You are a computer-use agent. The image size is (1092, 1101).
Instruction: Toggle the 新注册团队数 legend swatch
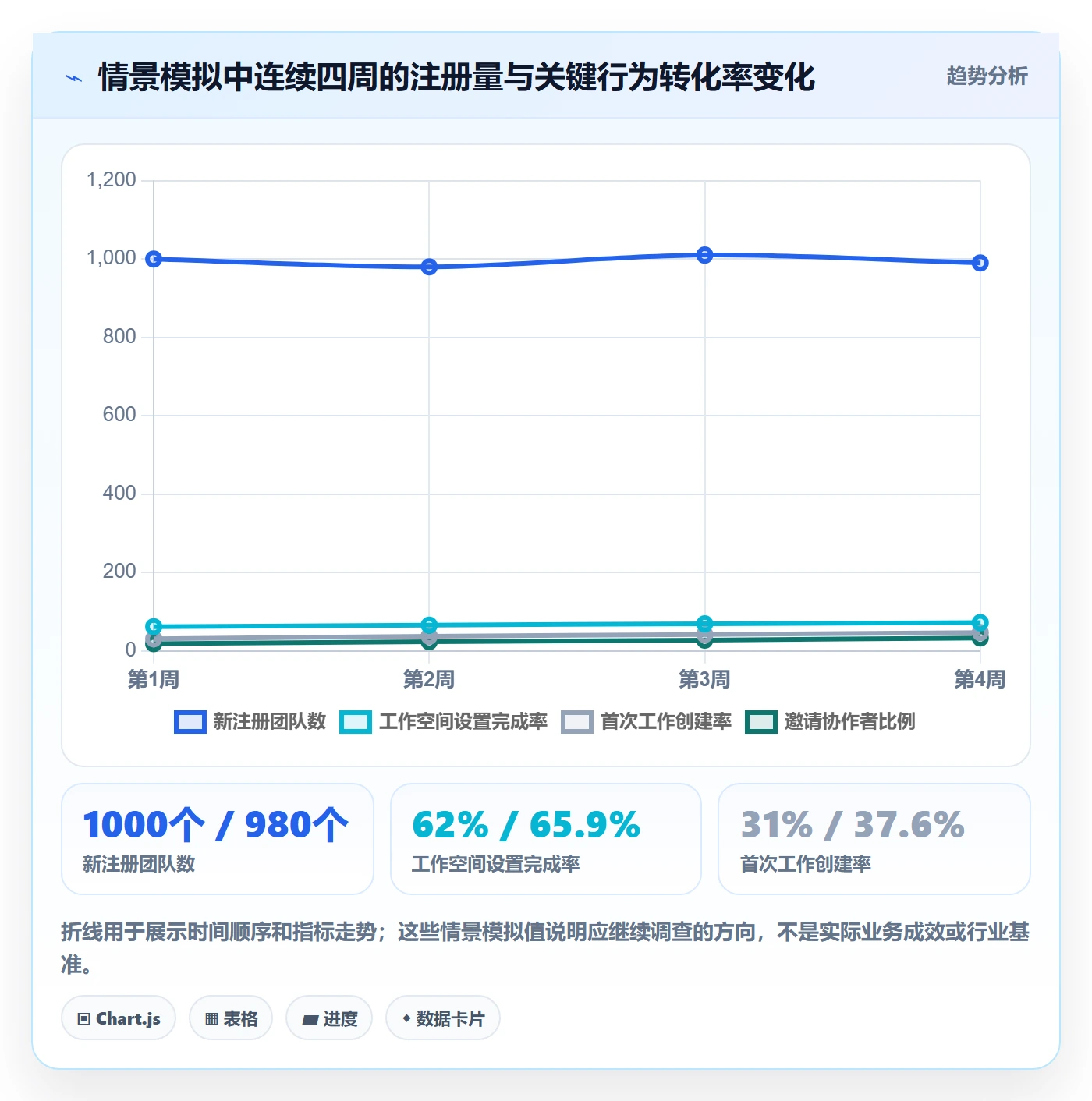(190, 722)
